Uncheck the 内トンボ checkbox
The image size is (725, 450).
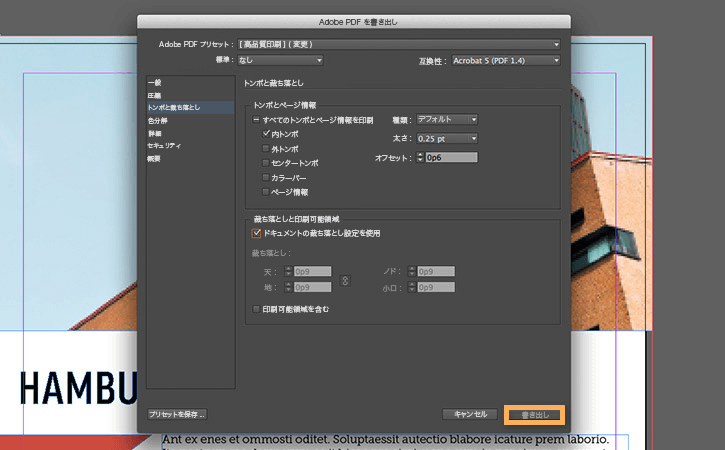pyautogui.click(x=266, y=134)
